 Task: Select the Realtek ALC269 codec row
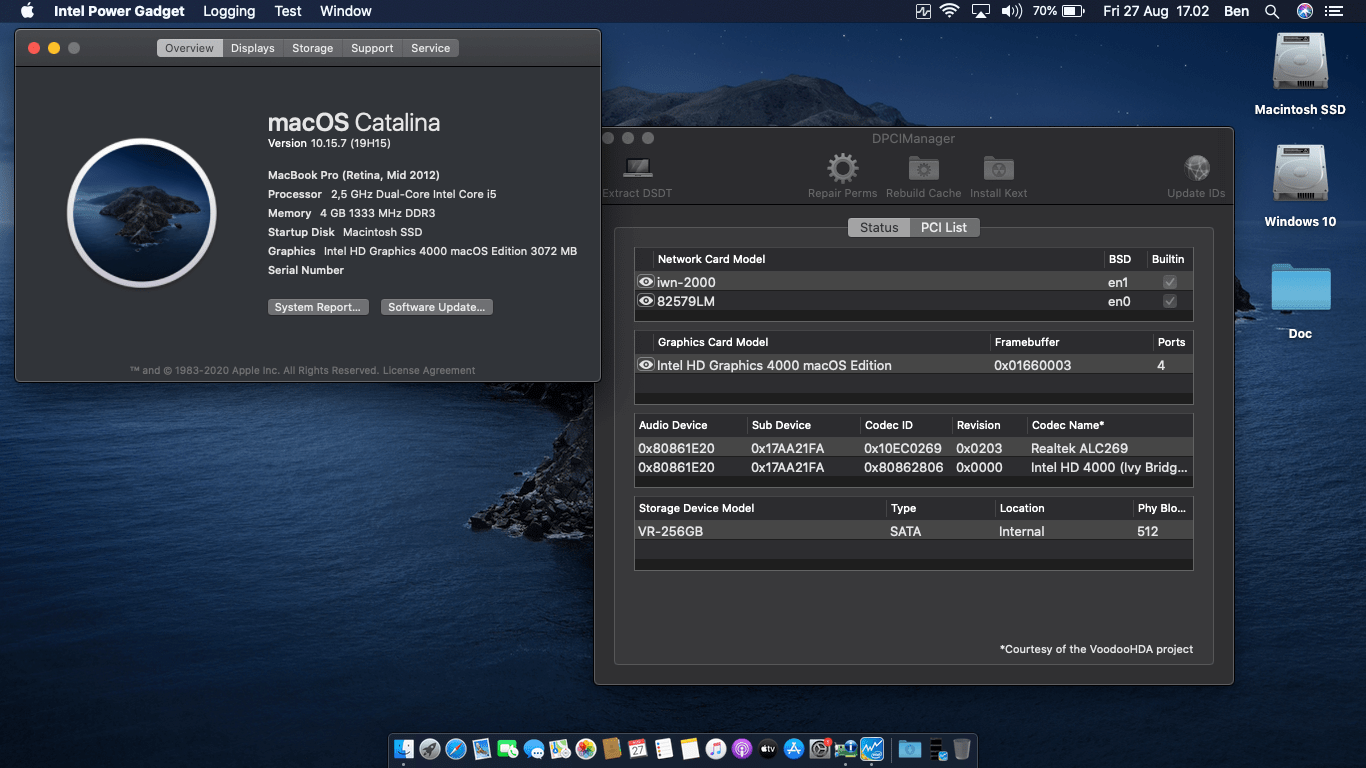[x=914, y=448]
